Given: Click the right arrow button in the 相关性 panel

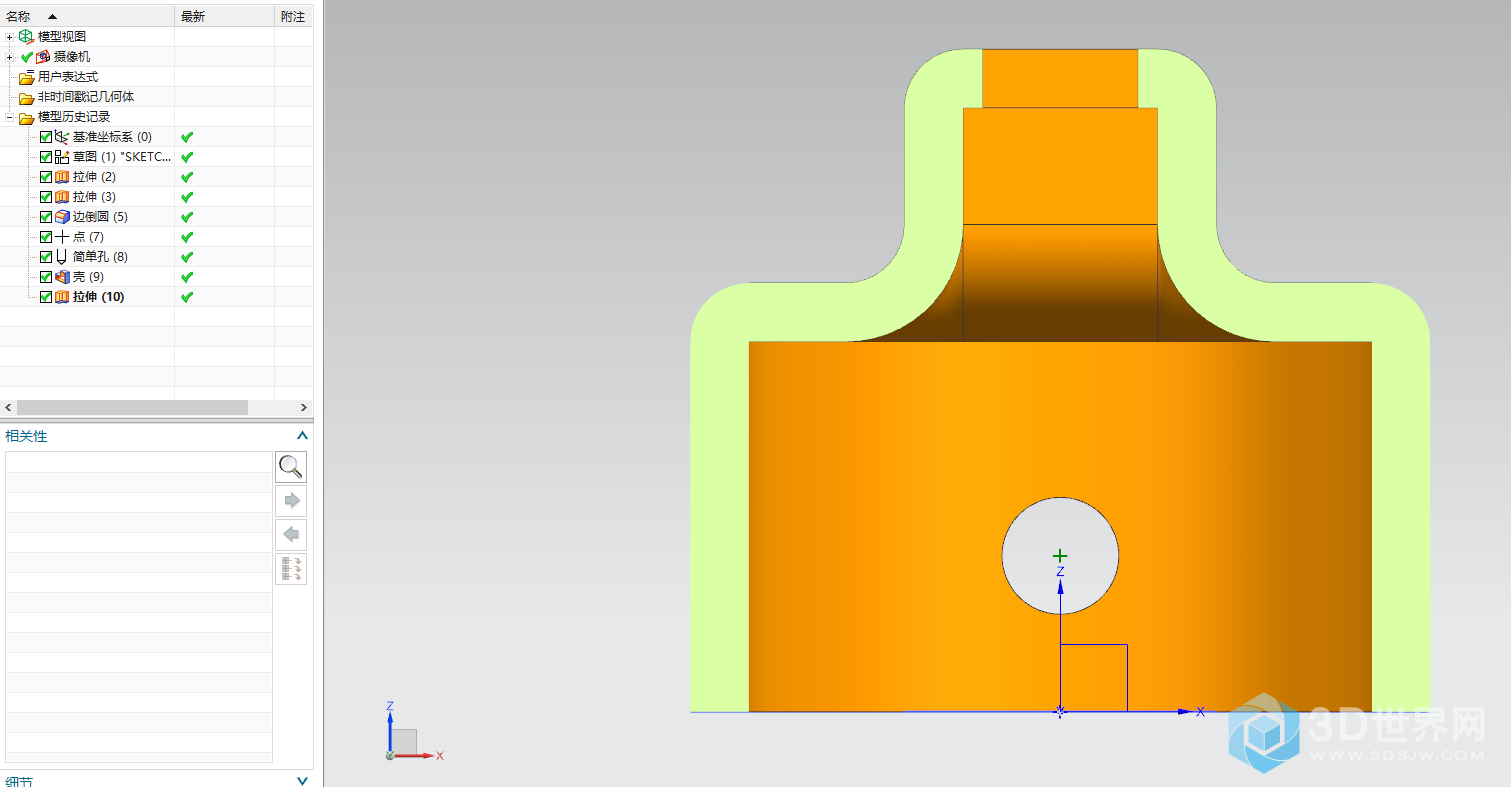Looking at the screenshot, I should click(x=291, y=501).
